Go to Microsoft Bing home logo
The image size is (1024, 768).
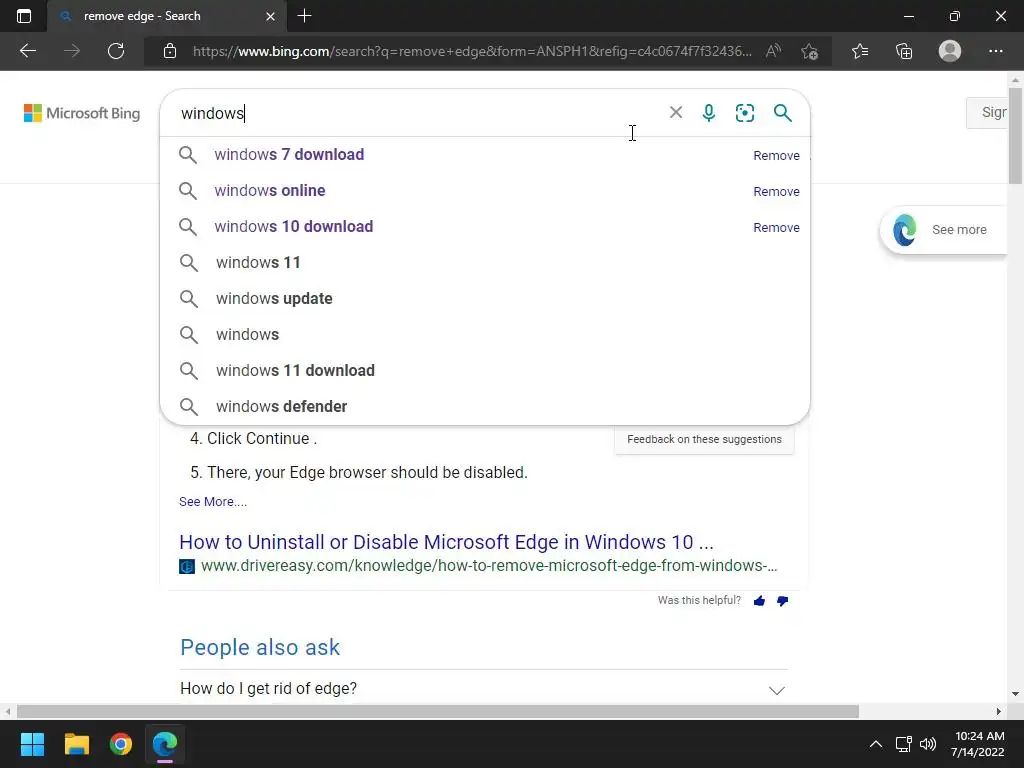pyautogui.click(x=82, y=113)
